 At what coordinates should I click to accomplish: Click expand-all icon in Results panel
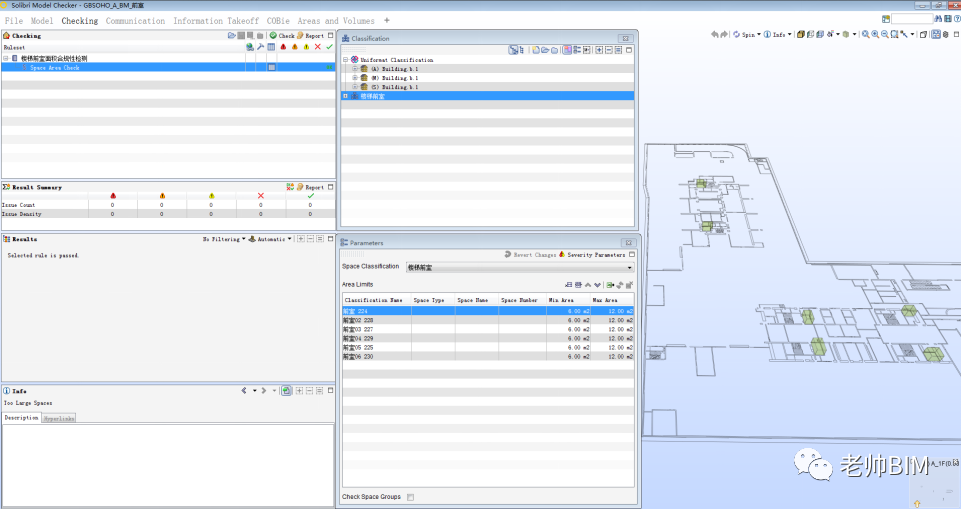(x=300, y=239)
